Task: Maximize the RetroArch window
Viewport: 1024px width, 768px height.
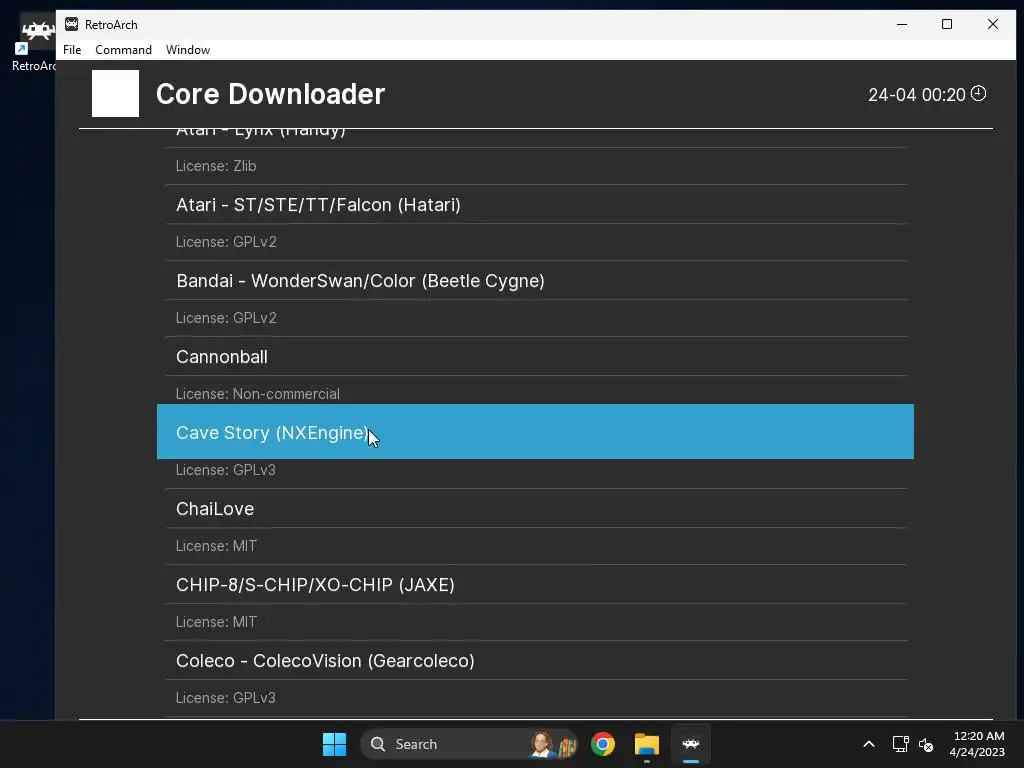Action: pyautogui.click(x=947, y=24)
